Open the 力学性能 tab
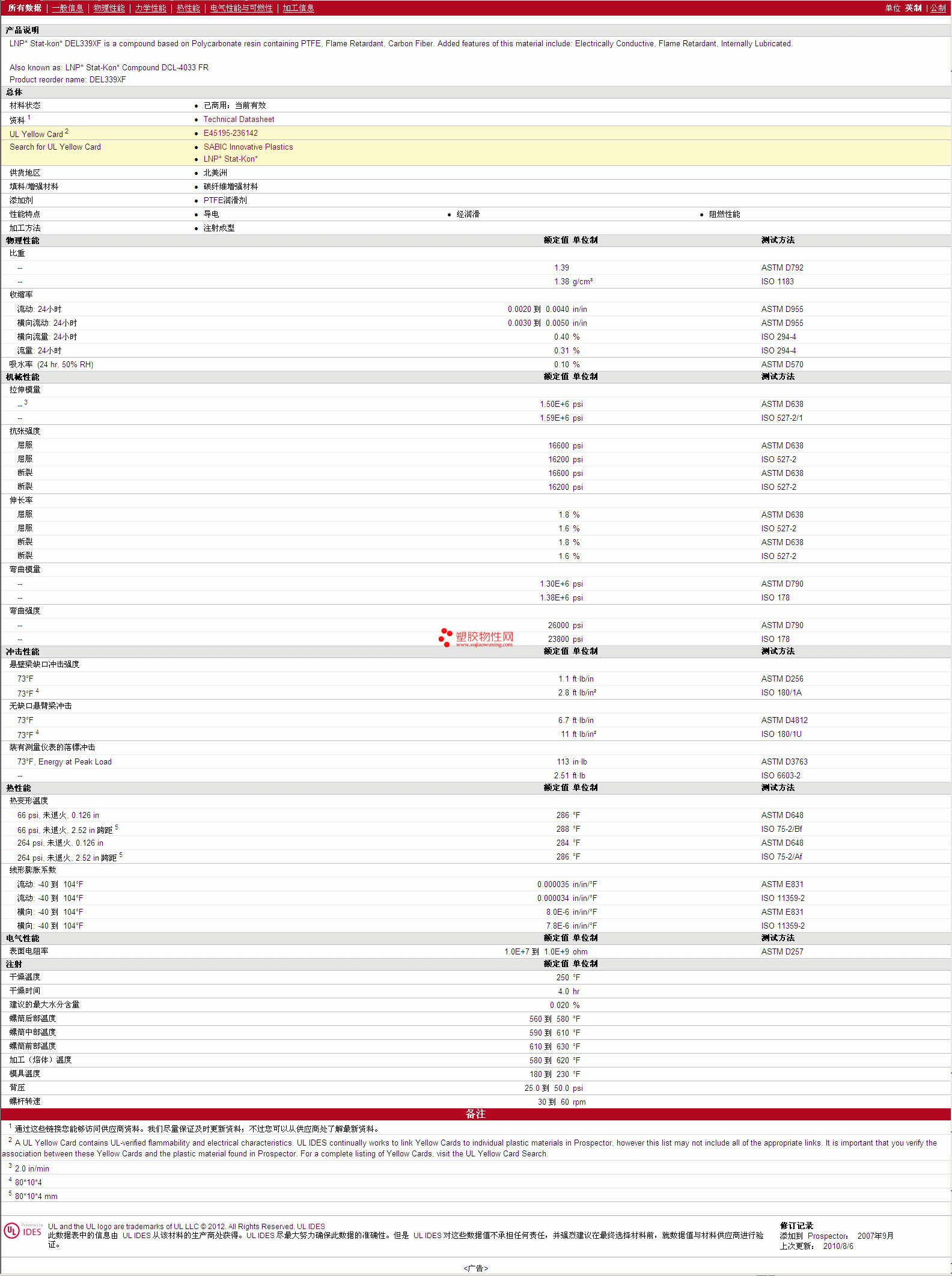Screen dimensions: 952x1276 [x=150, y=8]
